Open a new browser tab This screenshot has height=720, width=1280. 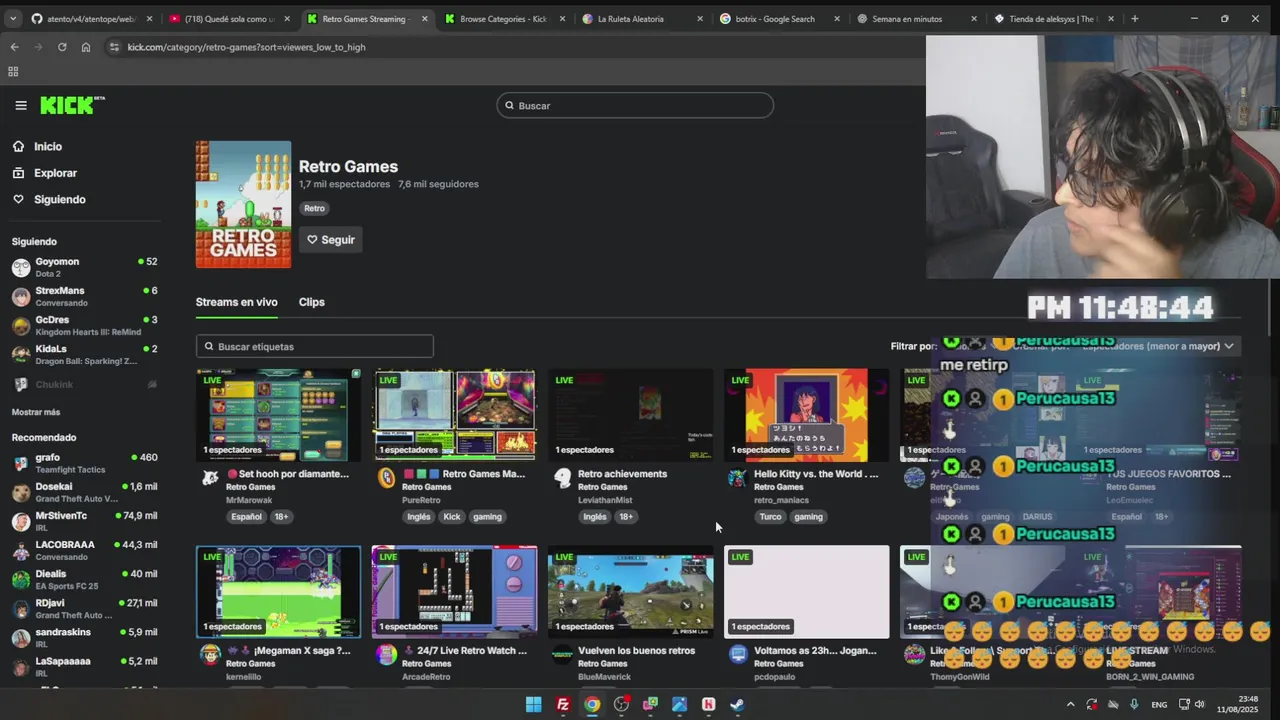[1134, 18]
